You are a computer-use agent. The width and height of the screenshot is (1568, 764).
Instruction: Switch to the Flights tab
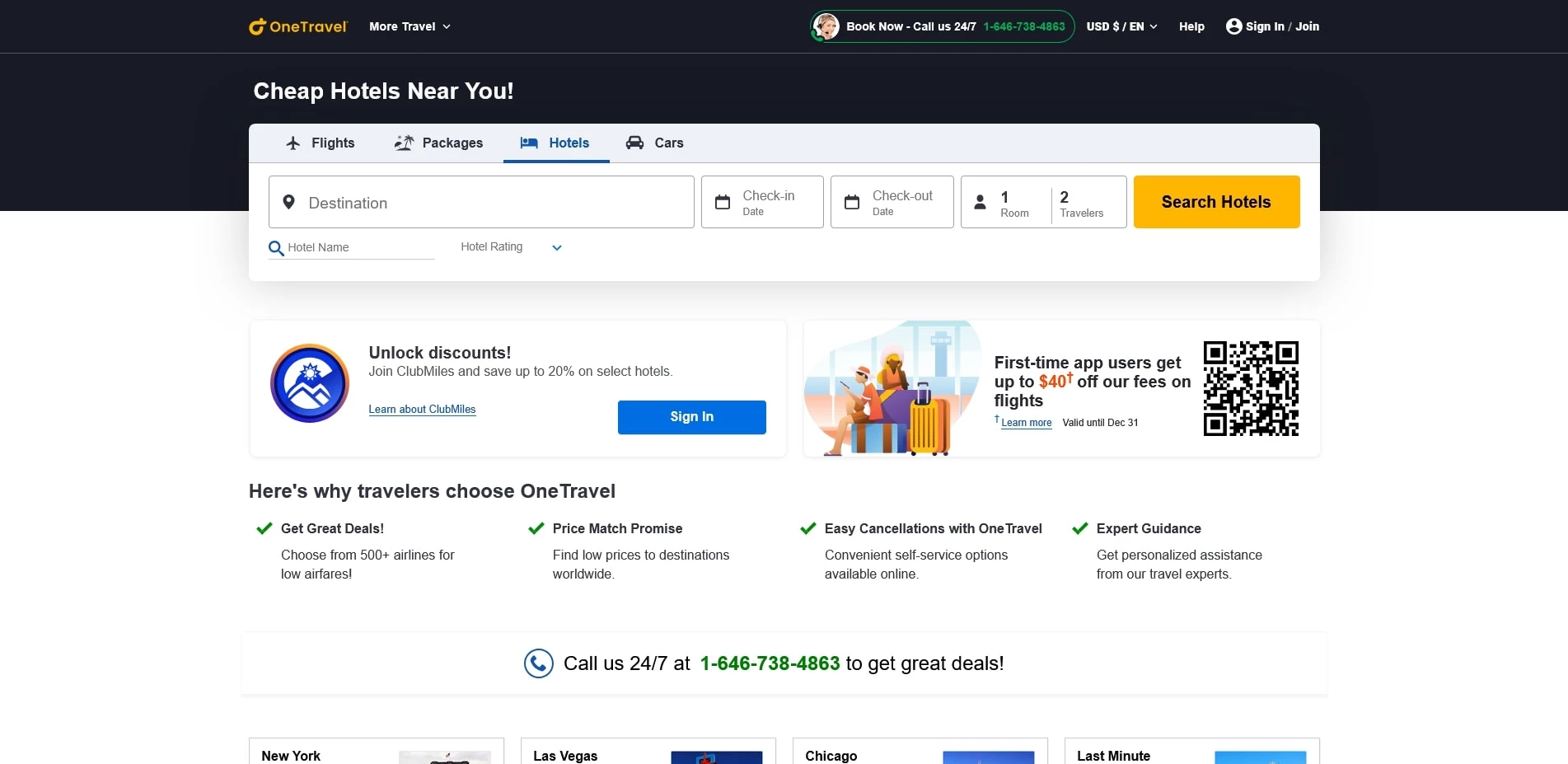[321, 143]
